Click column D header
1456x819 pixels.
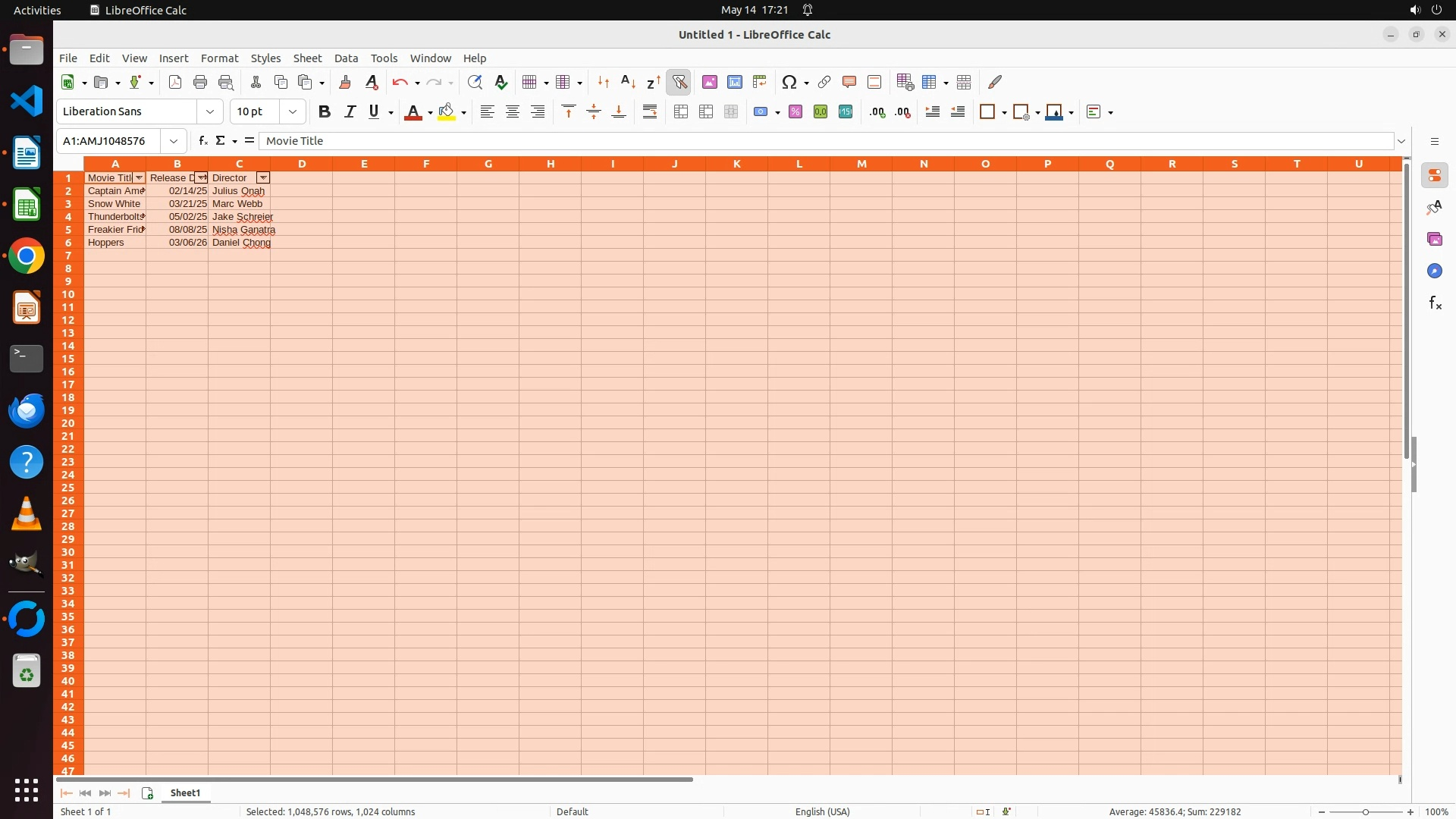tap(302, 164)
